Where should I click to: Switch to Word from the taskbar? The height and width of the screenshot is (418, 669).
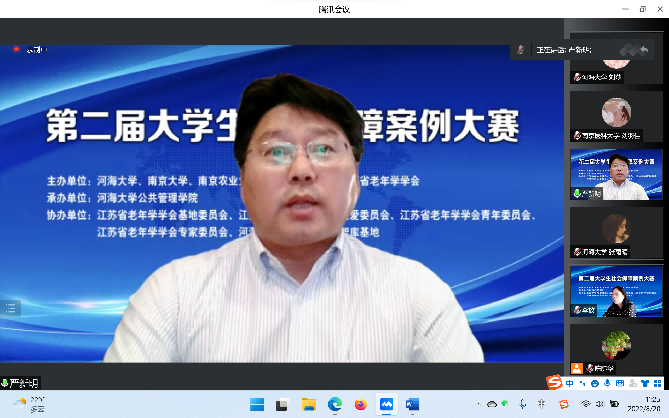[x=412, y=404]
